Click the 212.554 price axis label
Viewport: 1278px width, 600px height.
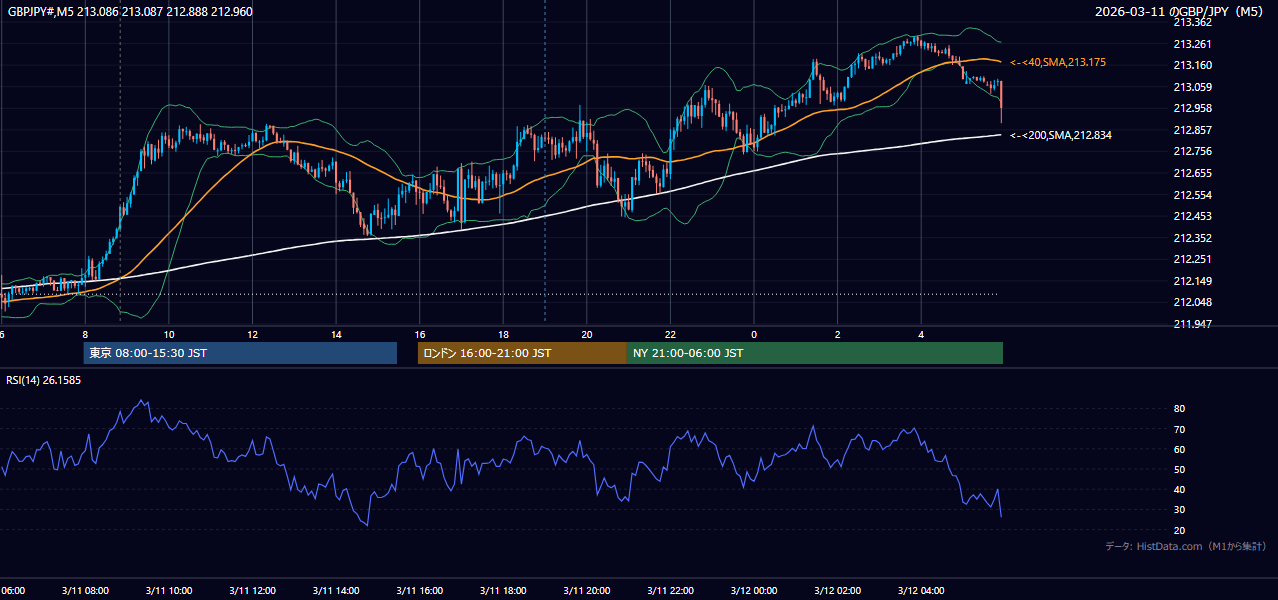pos(1192,195)
